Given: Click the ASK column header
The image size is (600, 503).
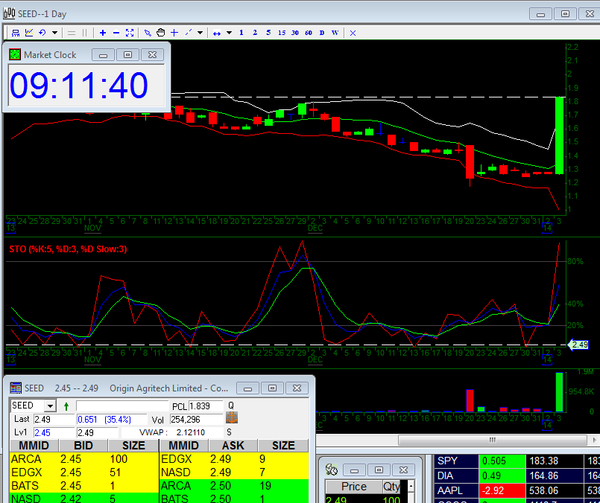Looking at the screenshot, I should tap(228, 445).
